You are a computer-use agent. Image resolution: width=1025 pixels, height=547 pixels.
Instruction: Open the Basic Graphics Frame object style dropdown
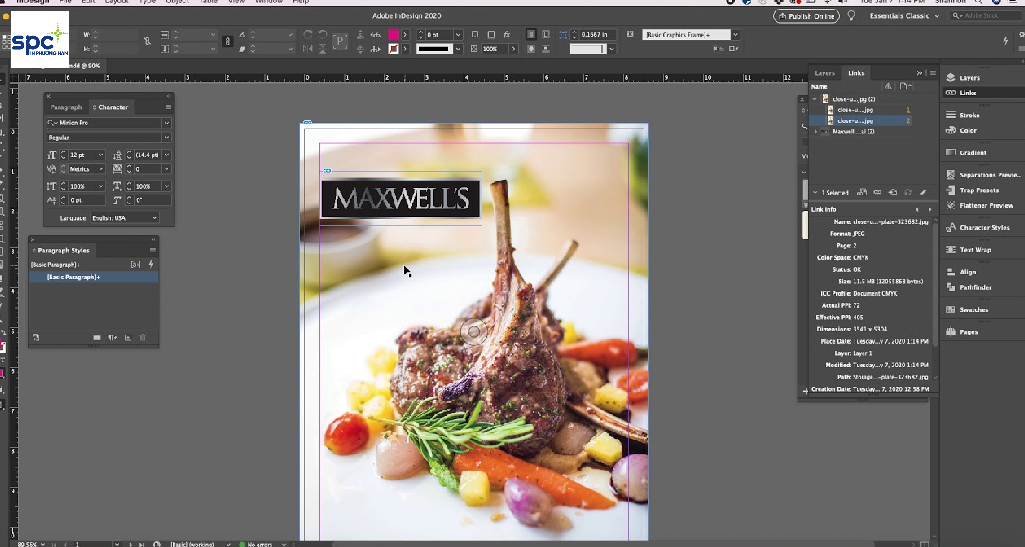point(735,35)
